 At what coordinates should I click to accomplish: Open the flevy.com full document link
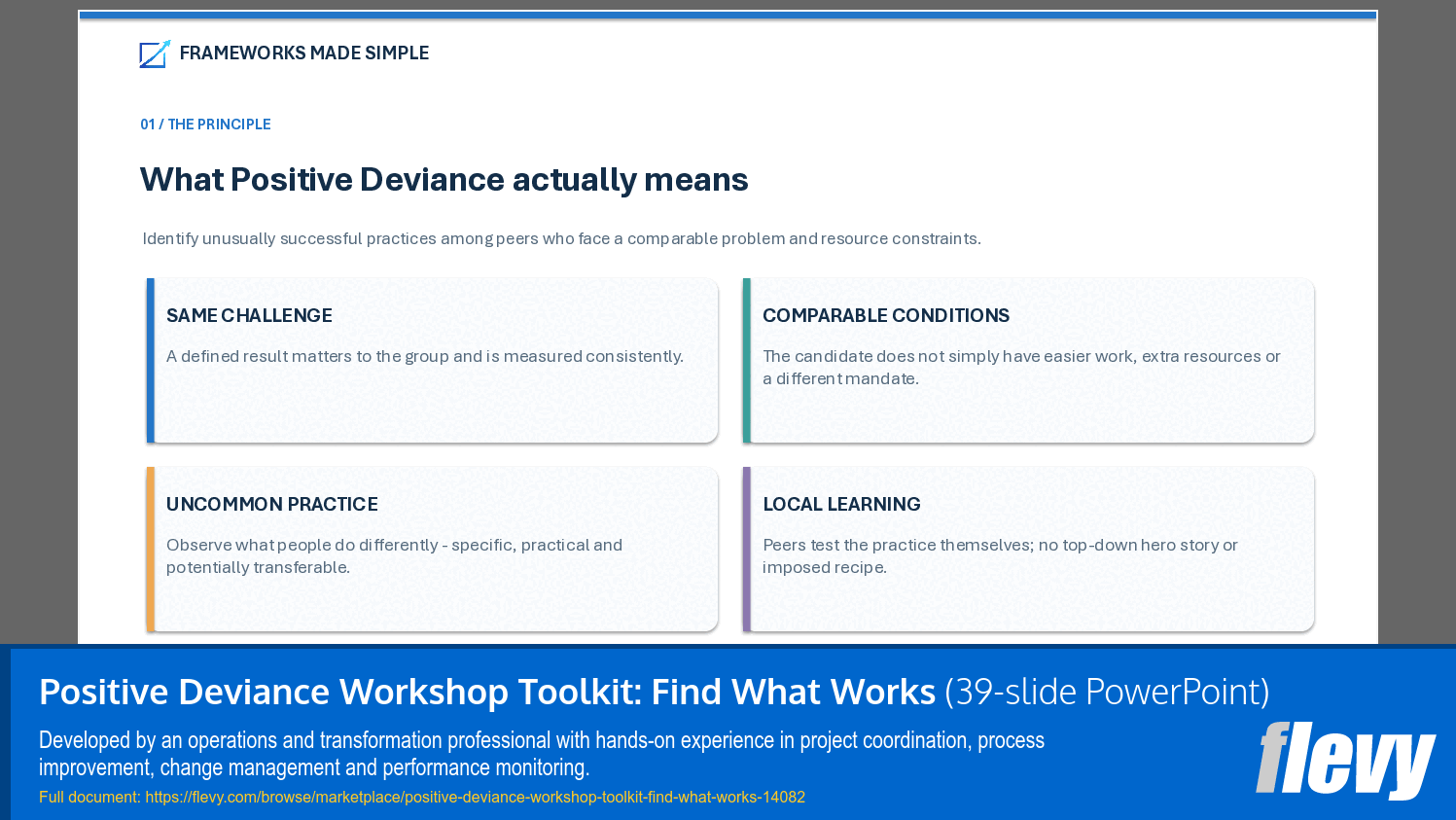(475, 797)
